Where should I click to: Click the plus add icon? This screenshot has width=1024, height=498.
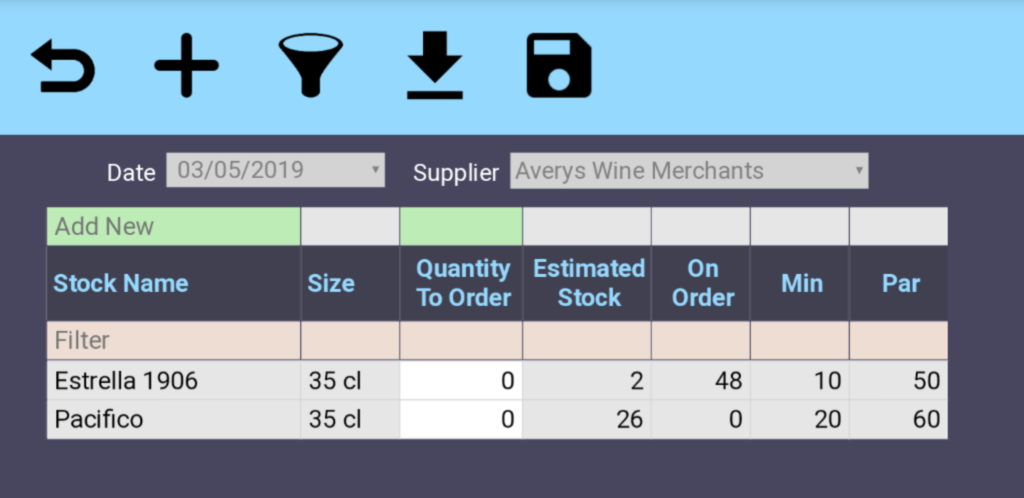point(186,66)
